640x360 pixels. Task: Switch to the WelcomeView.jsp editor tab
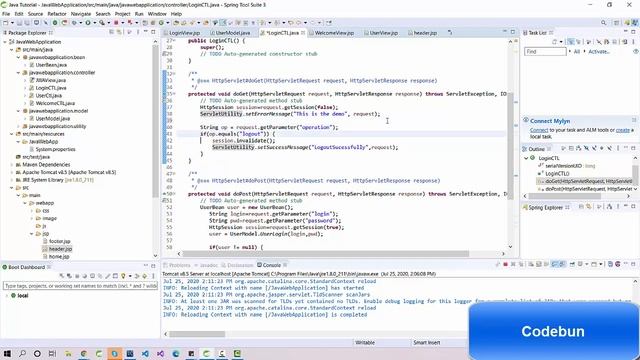point(334,33)
